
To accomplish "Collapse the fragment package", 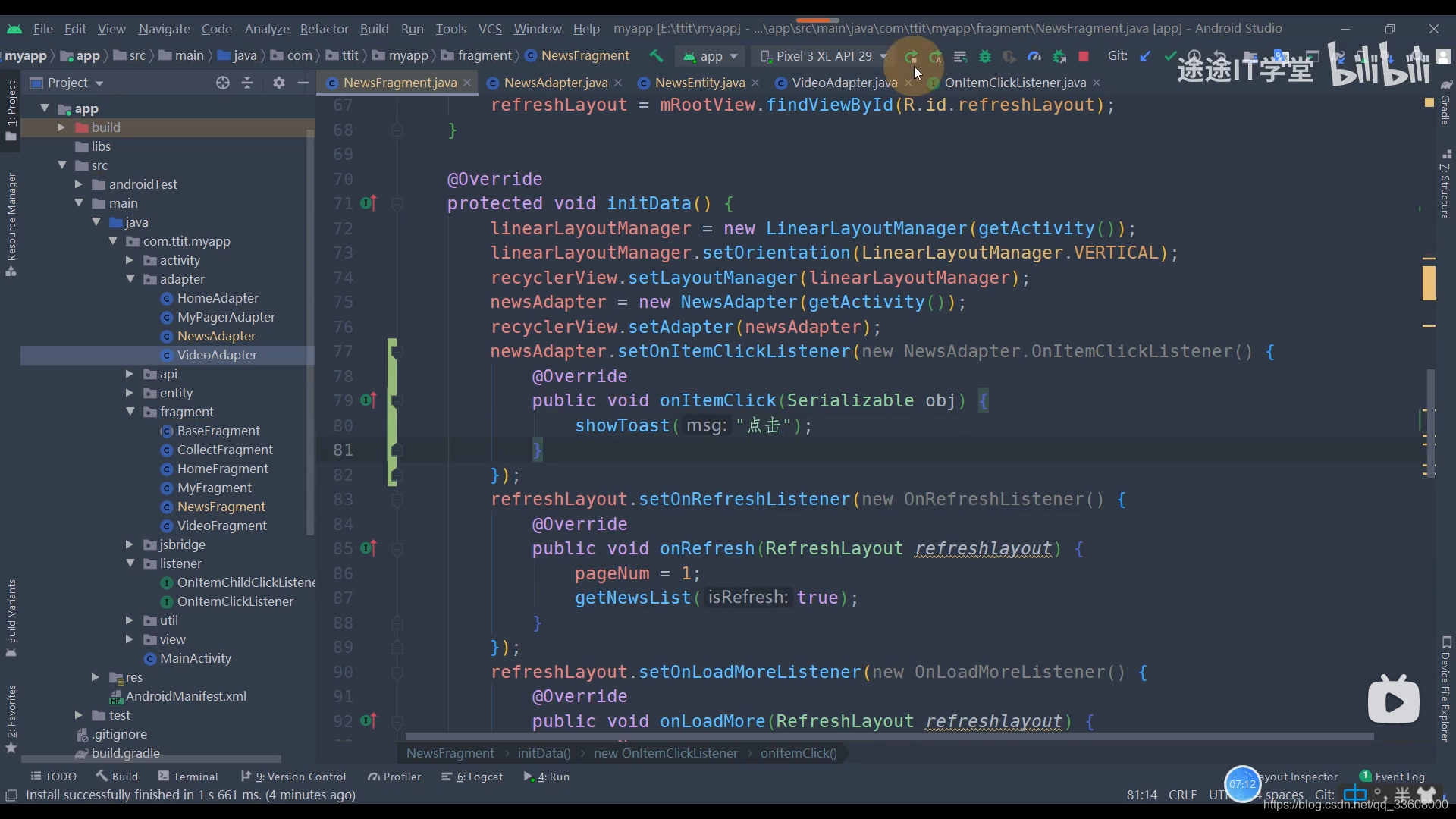I will tap(130, 412).
